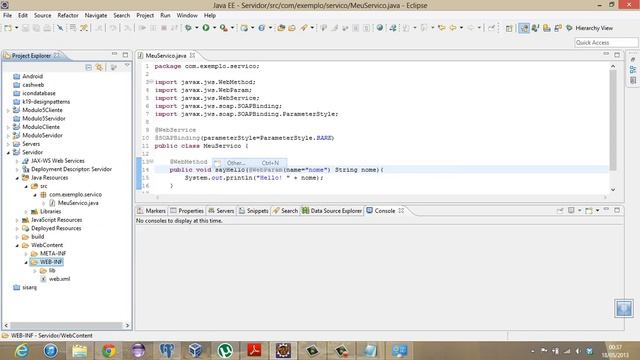Switch to the Search tab
This screenshot has height=360, width=640.
[285, 211]
